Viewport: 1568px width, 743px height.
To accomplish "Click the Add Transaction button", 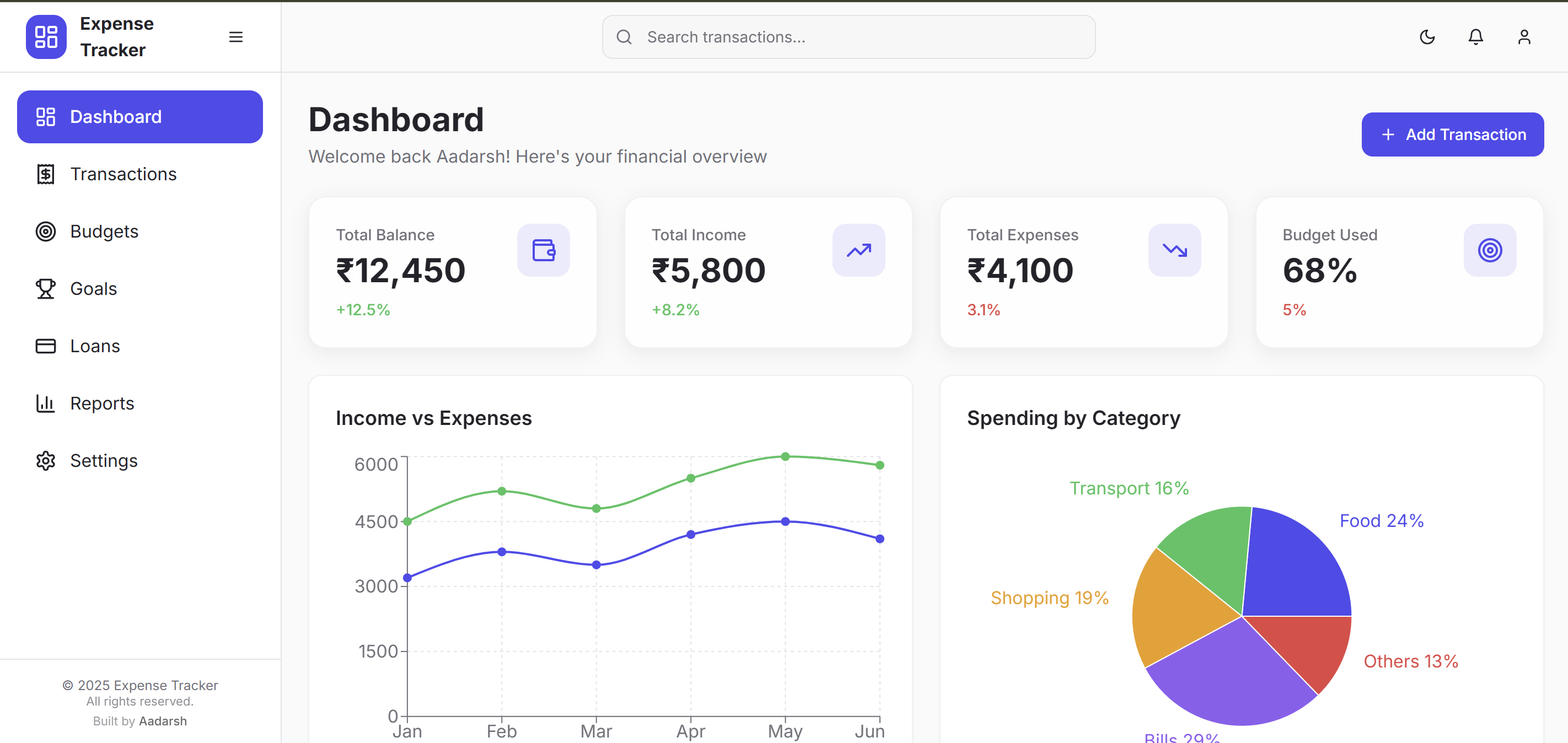I will (x=1452, y=134).
